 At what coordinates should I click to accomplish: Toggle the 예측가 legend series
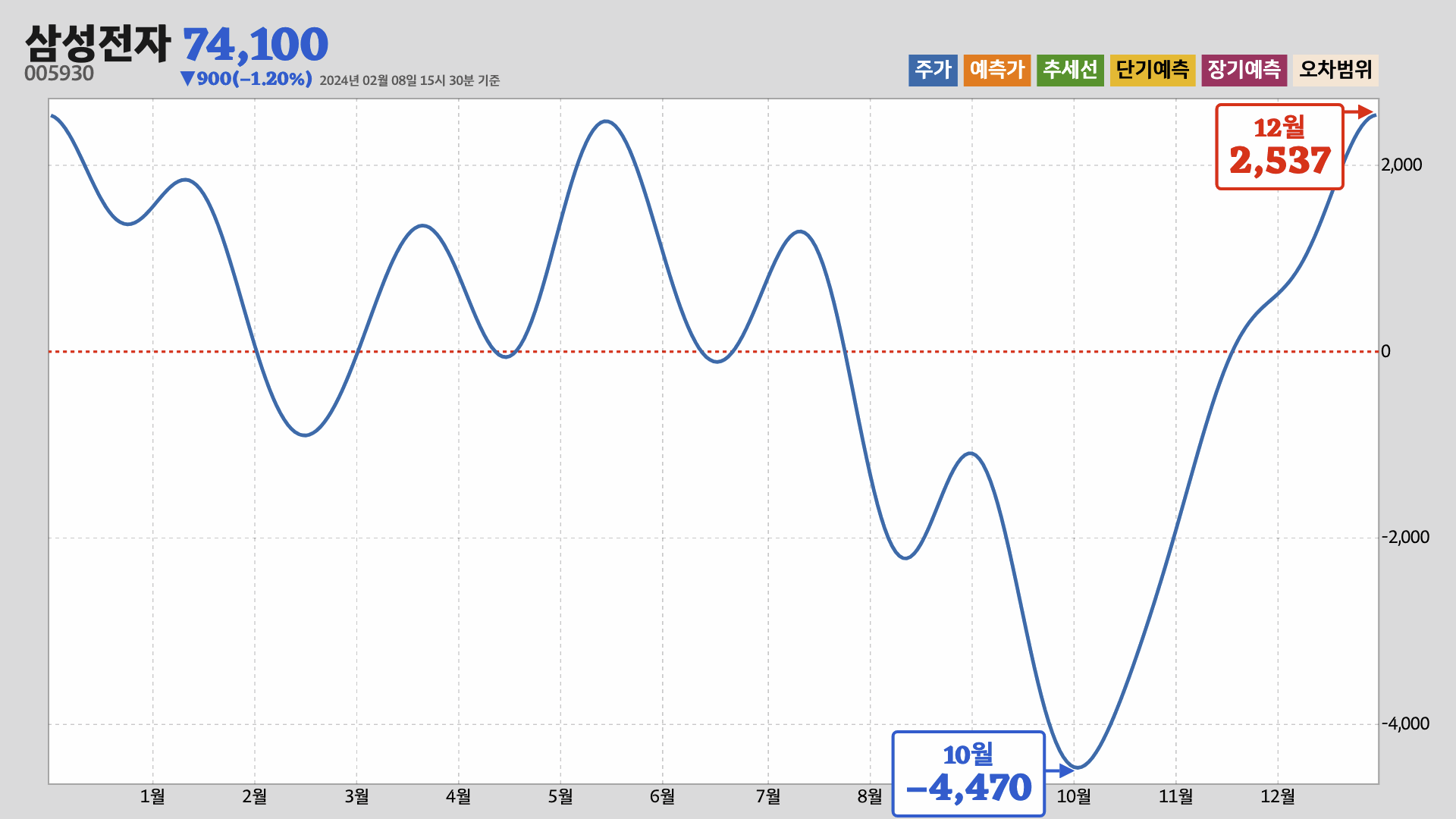(x=997, y=71)
